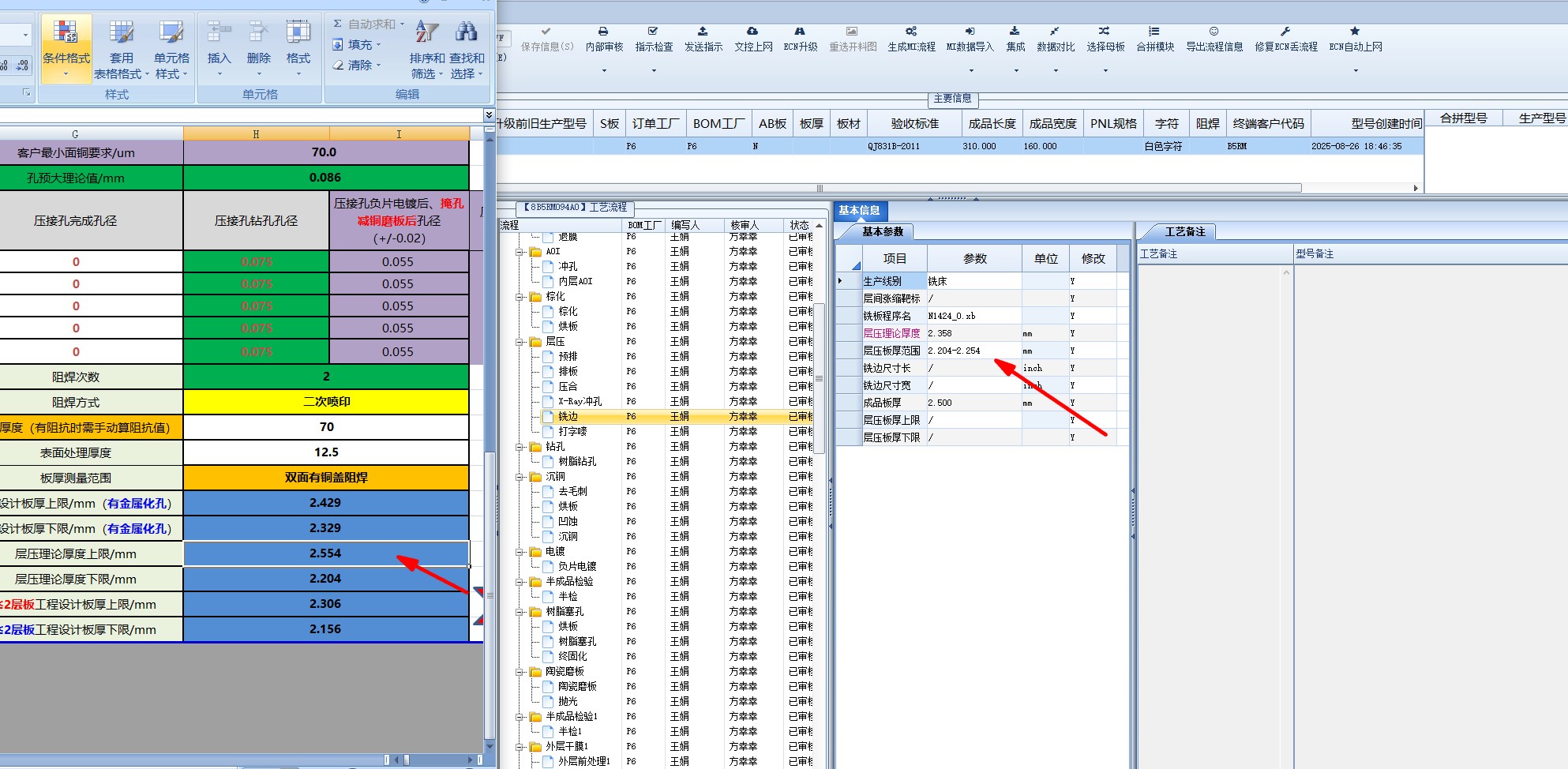The width and height of the screenshot is (1568, 769).
Task: Click the 删除 delete cells icon
Action: [x=258, y=32]
